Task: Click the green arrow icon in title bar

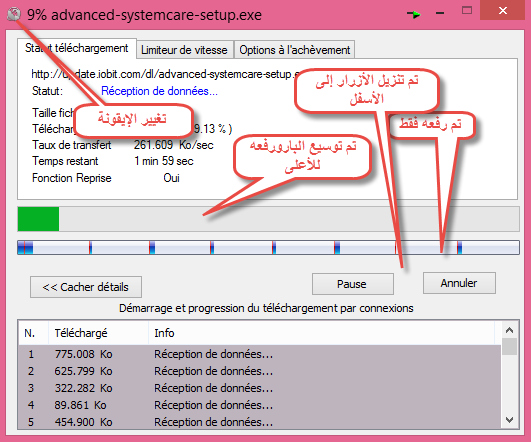Action: coord(414,14)
